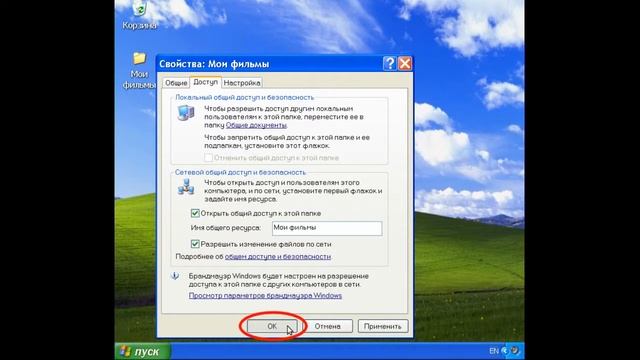Click the network sharing computers icon

[x=186, y=187]
